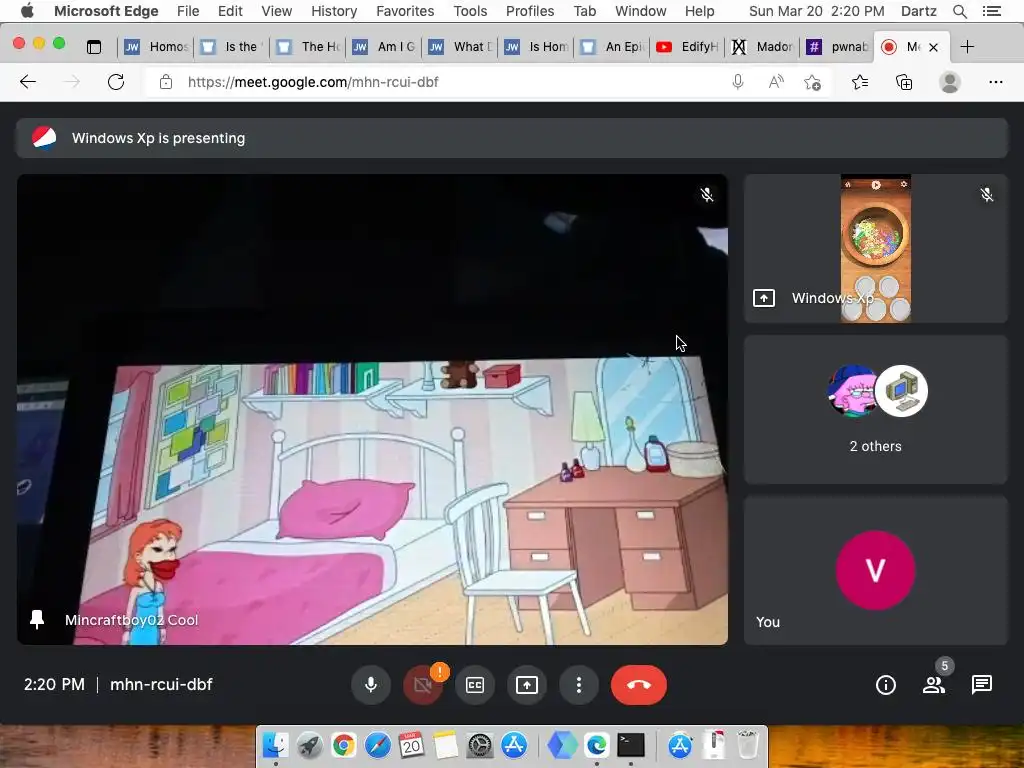
Task: Open Finder from the Dock
Action: (x=276, y=744)
